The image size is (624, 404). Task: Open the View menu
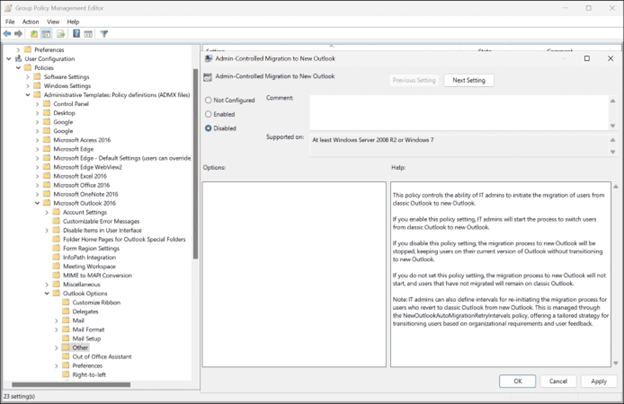(53, 22)
